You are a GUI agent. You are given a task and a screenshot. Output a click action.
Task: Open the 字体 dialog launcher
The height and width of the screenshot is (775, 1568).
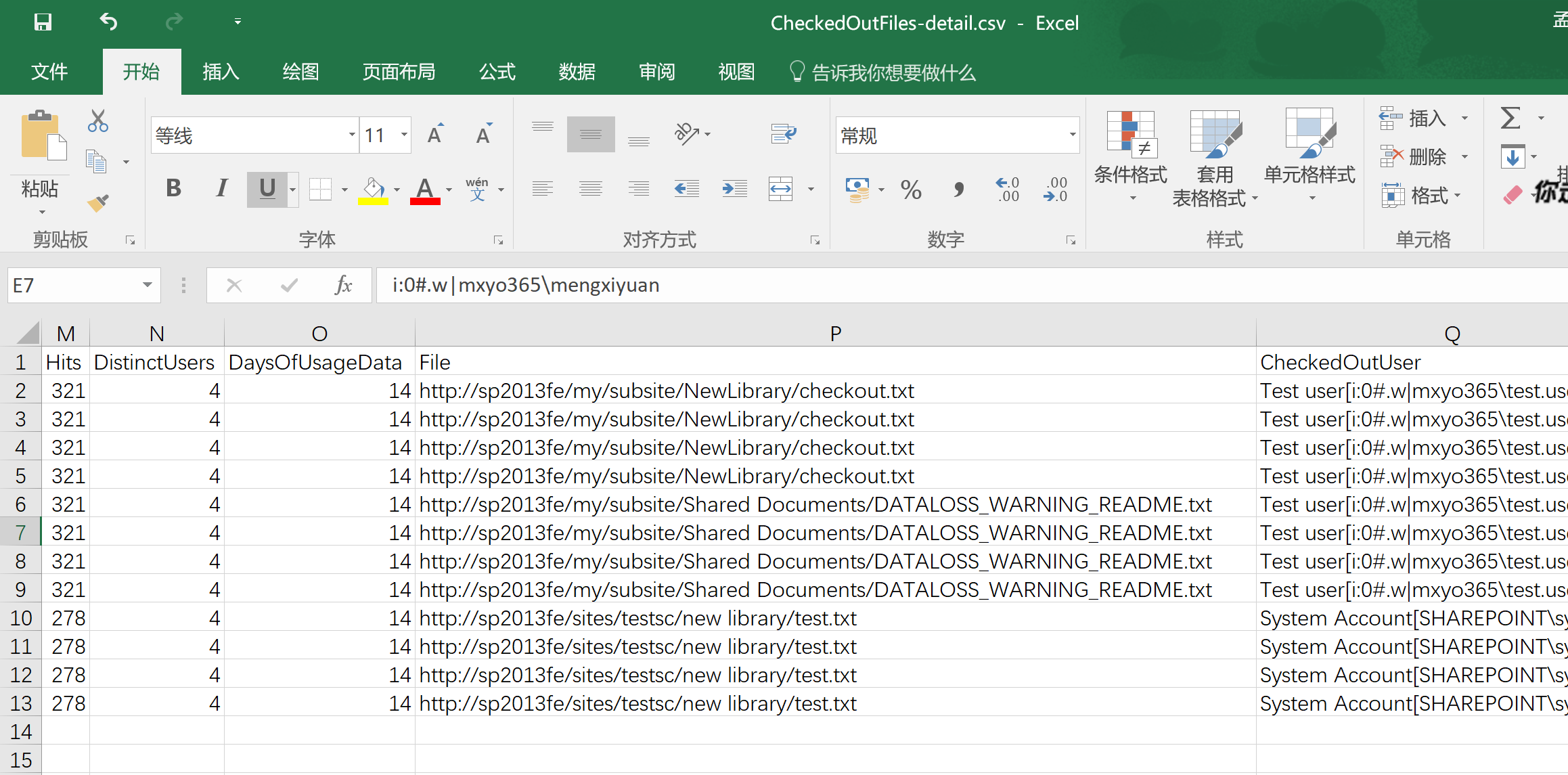(499, 240)
